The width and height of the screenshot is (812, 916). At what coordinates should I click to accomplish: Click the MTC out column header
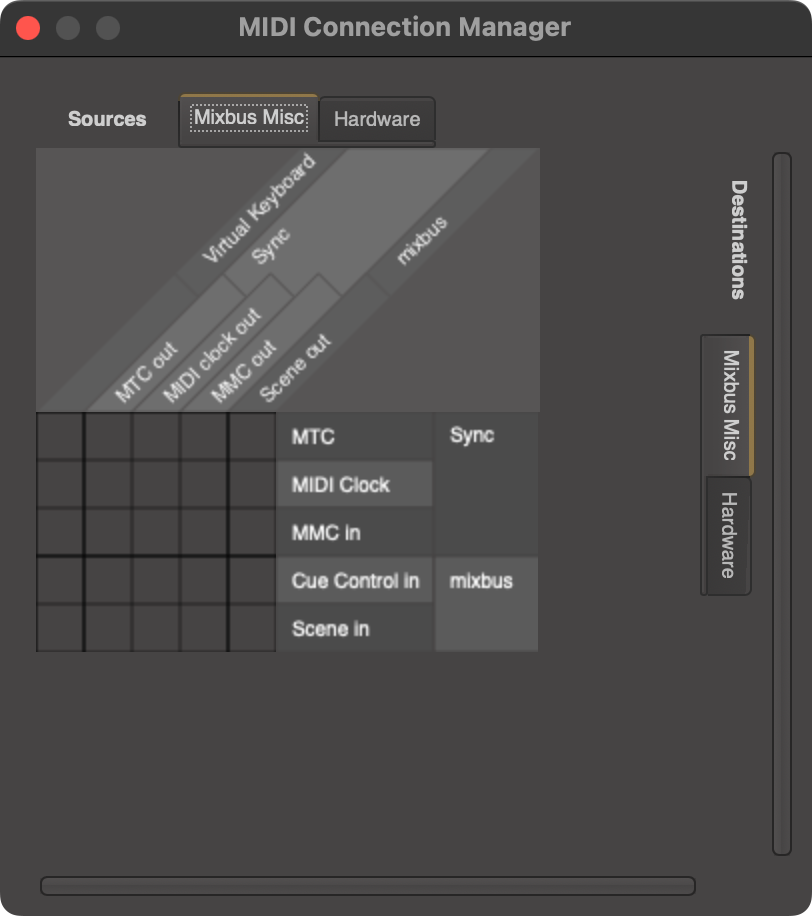click(145, 372)
